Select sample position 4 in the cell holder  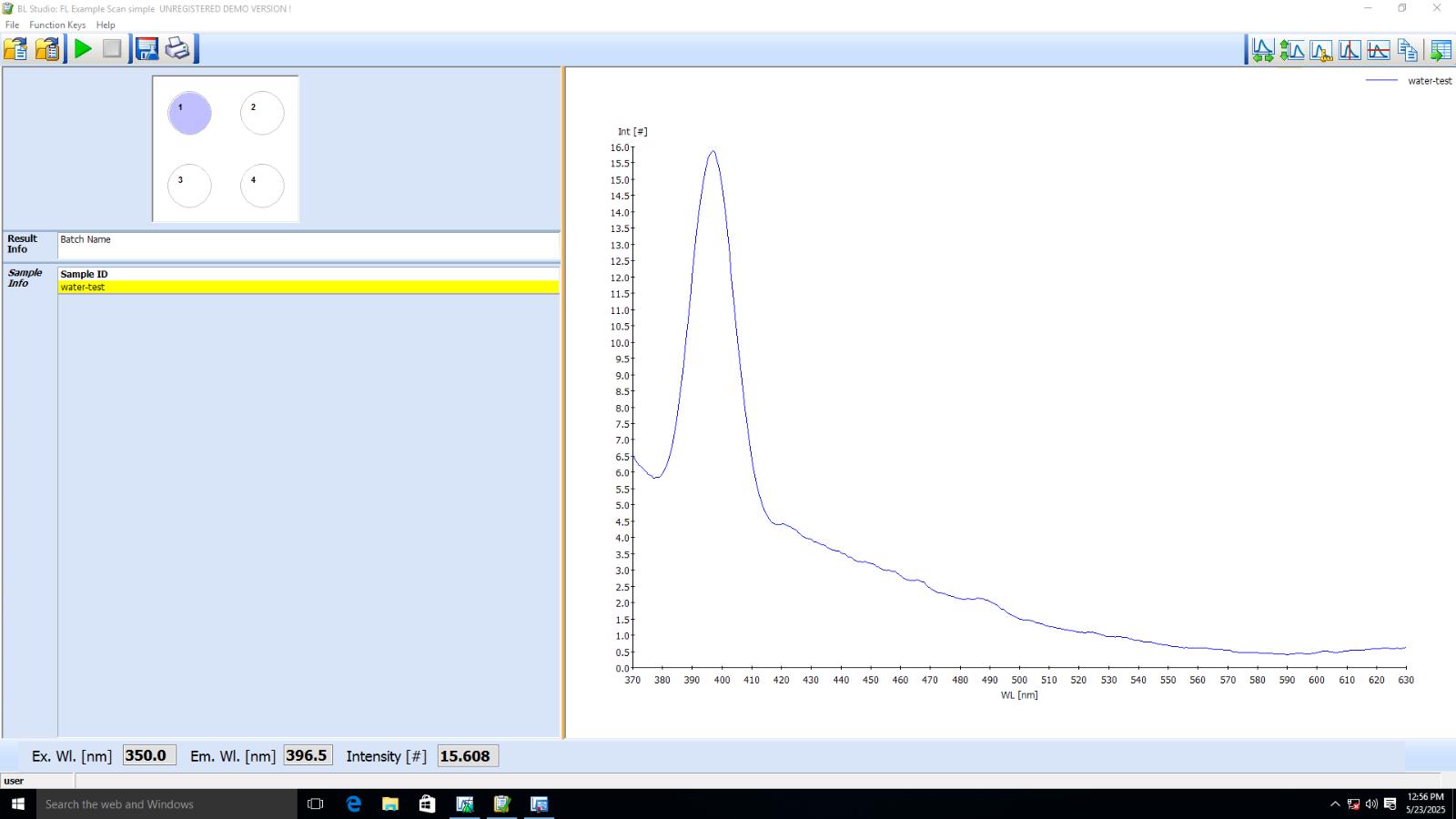coord(262,186)
